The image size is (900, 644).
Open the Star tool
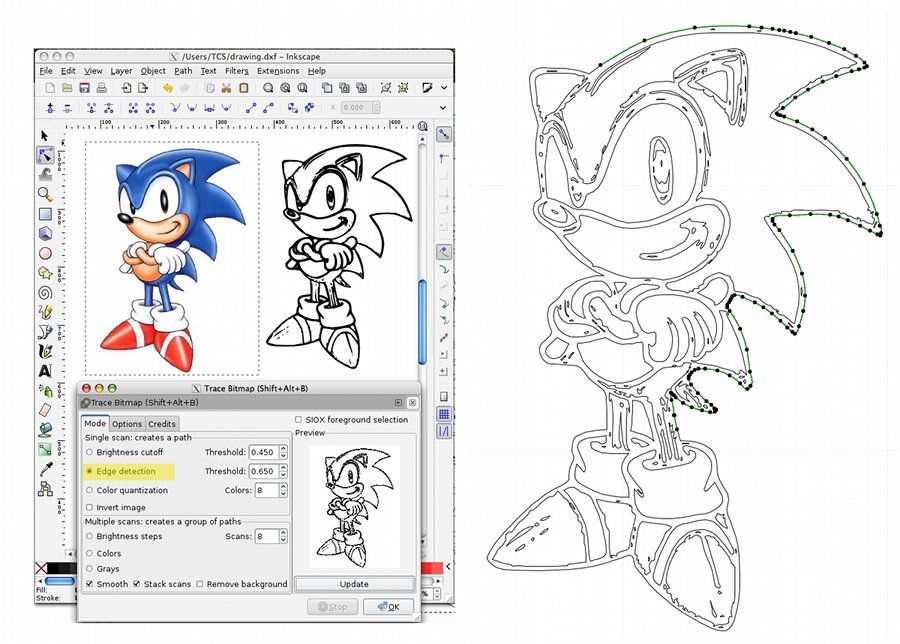[45, 274]
